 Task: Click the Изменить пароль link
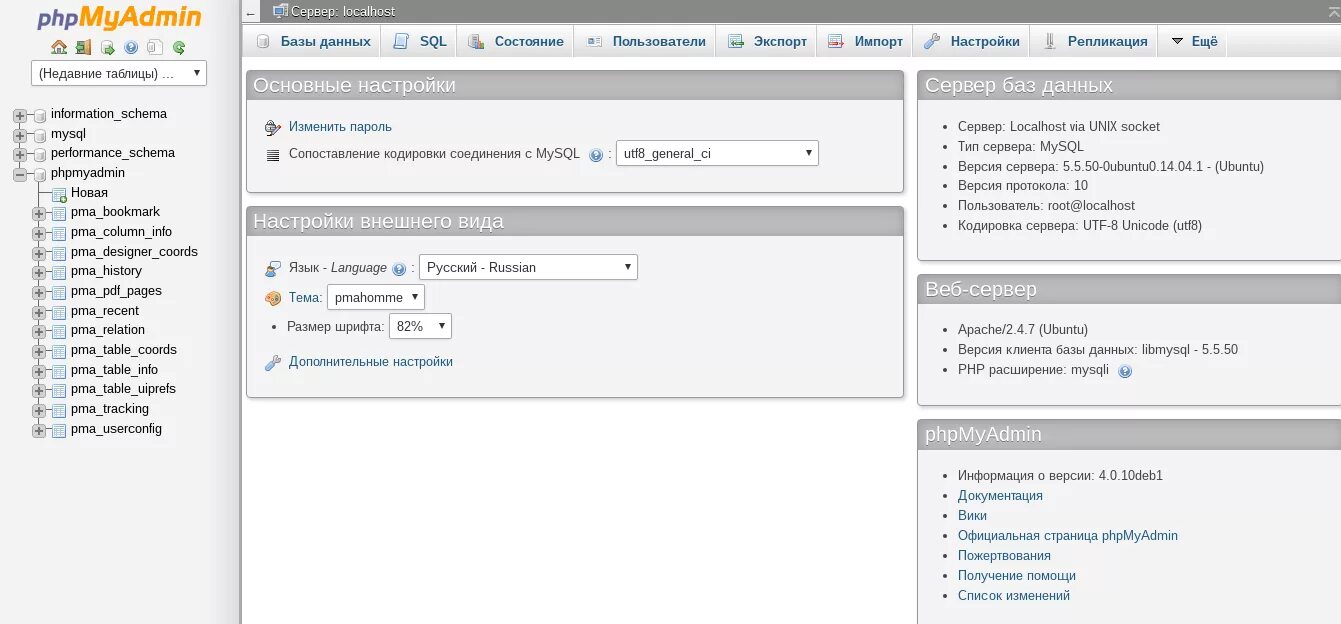(x=340, y=127)
